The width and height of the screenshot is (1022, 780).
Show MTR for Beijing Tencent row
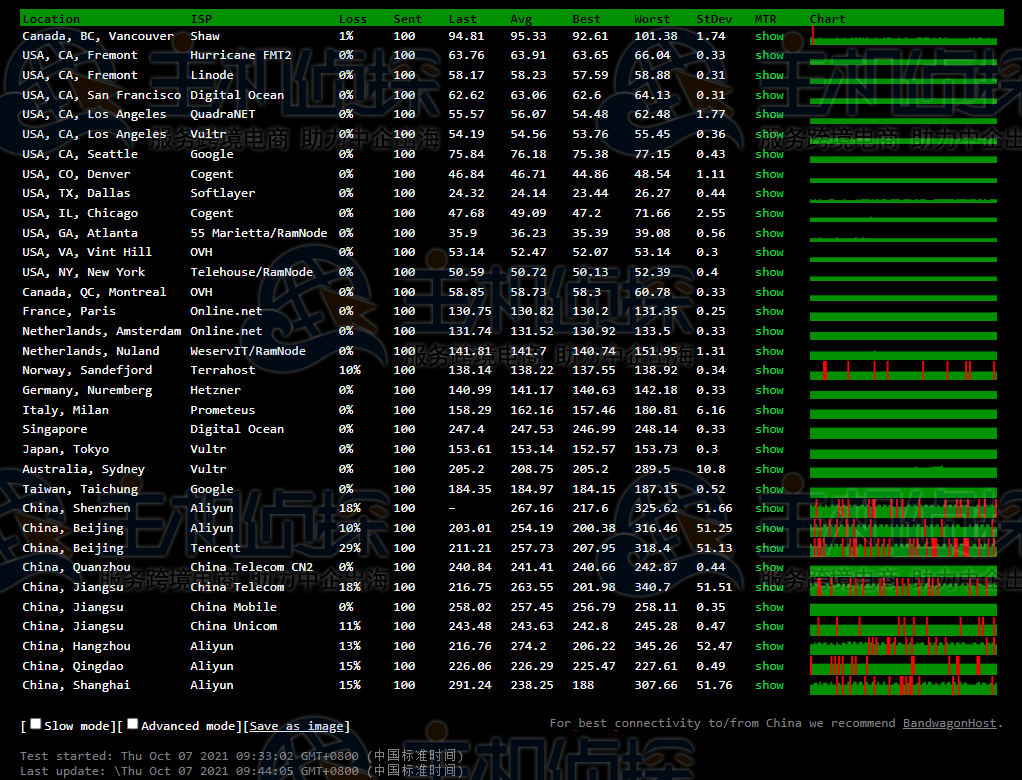[x=769, y=548]
